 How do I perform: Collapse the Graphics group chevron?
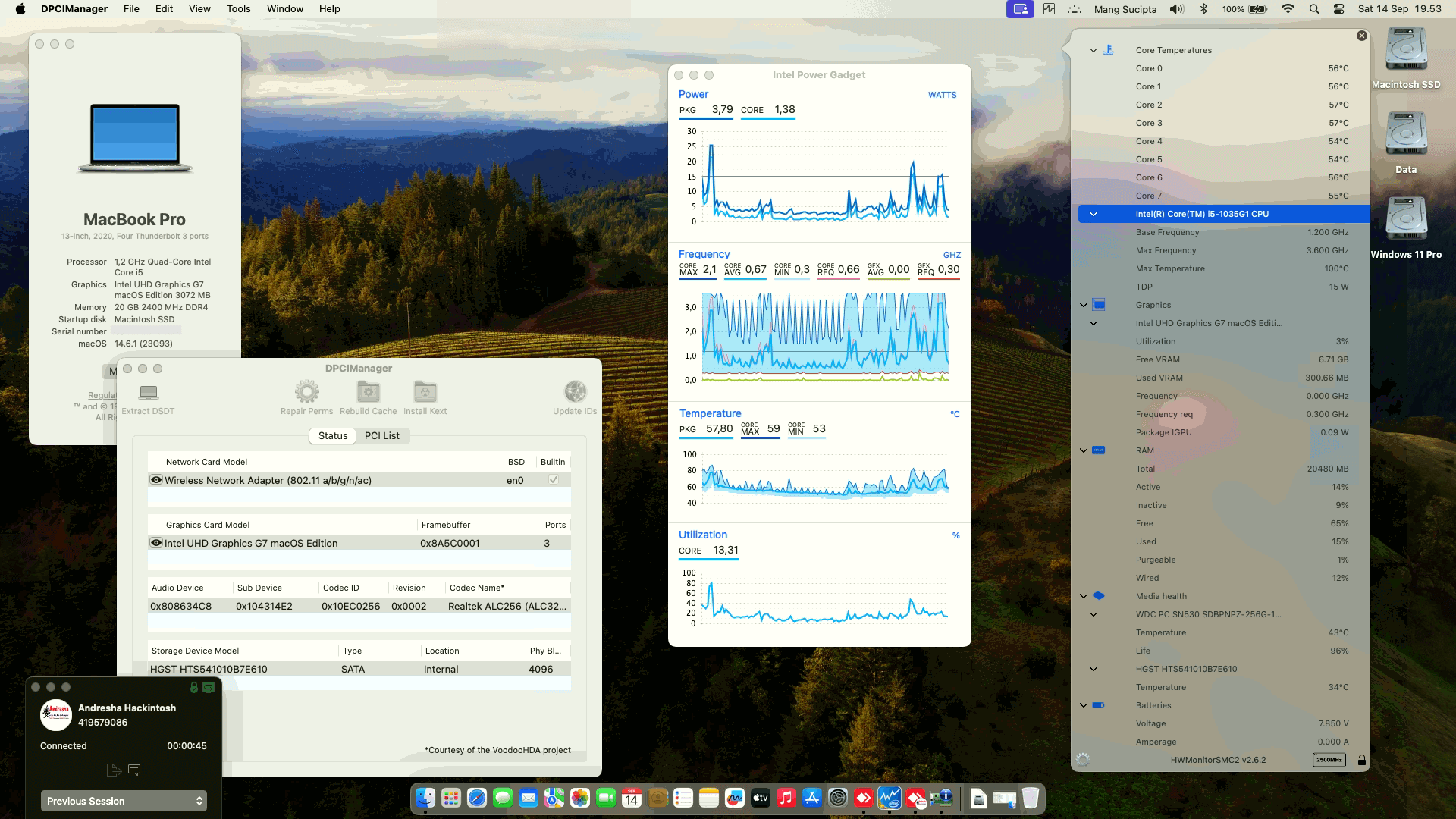click(x=1084, y=305)
